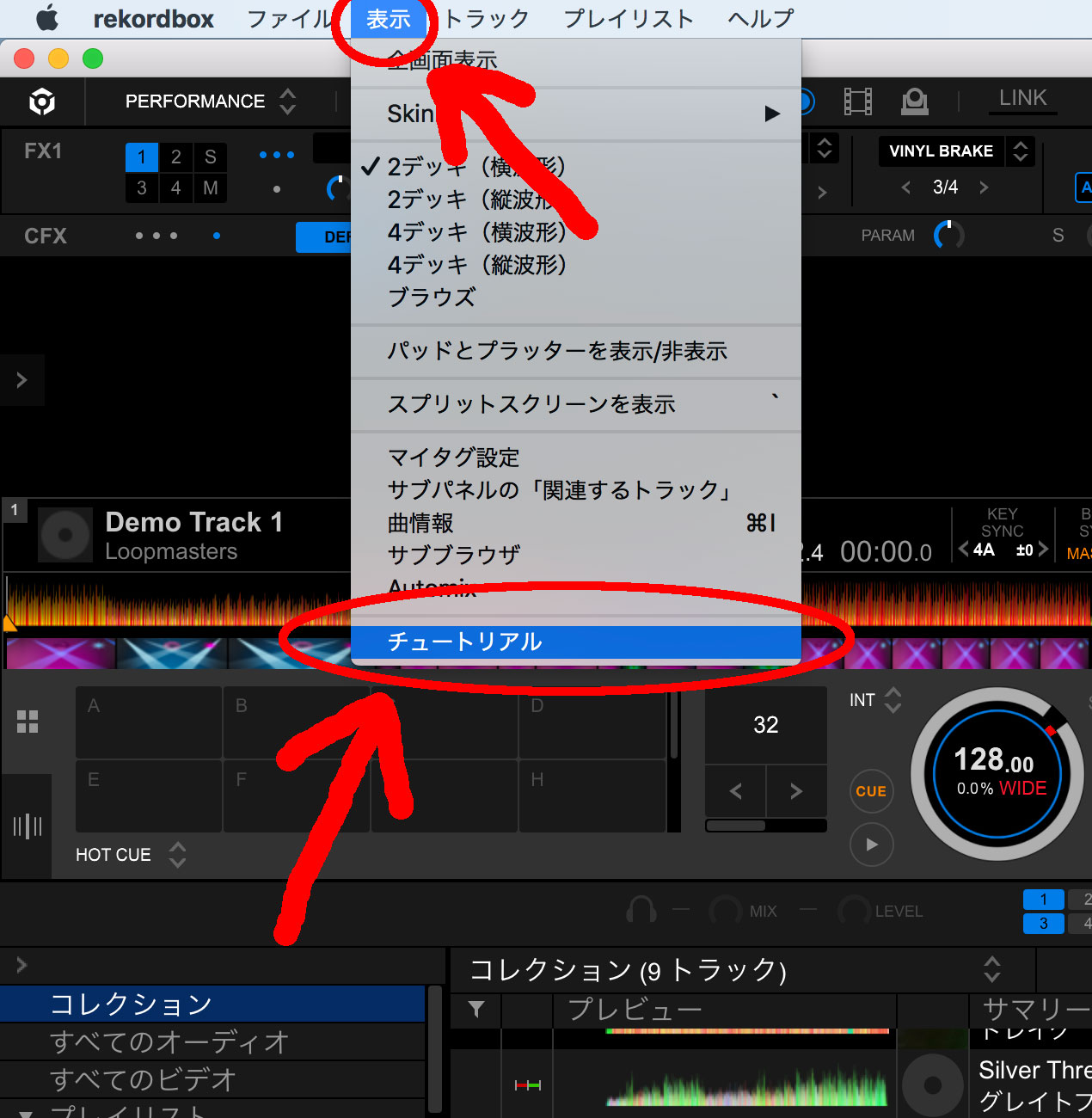Click the track filter funnel icon
This screenshot has width=1092, height=1118.
coord(476,1009)
